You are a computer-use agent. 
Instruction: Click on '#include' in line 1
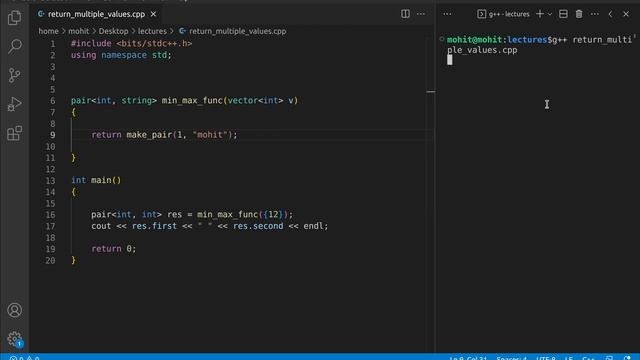tap(91, 44)
